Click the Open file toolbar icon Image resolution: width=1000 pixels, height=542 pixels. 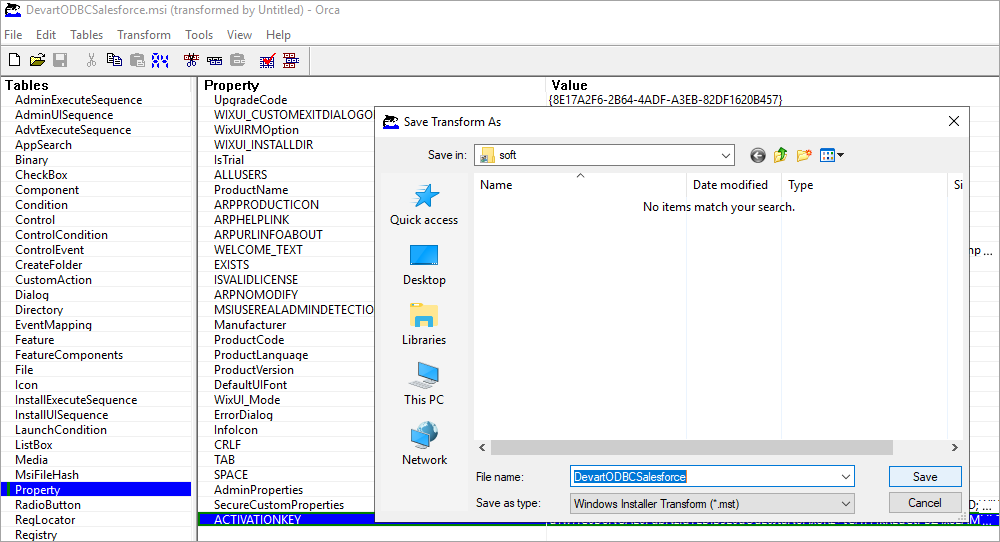tap(37, 60)
